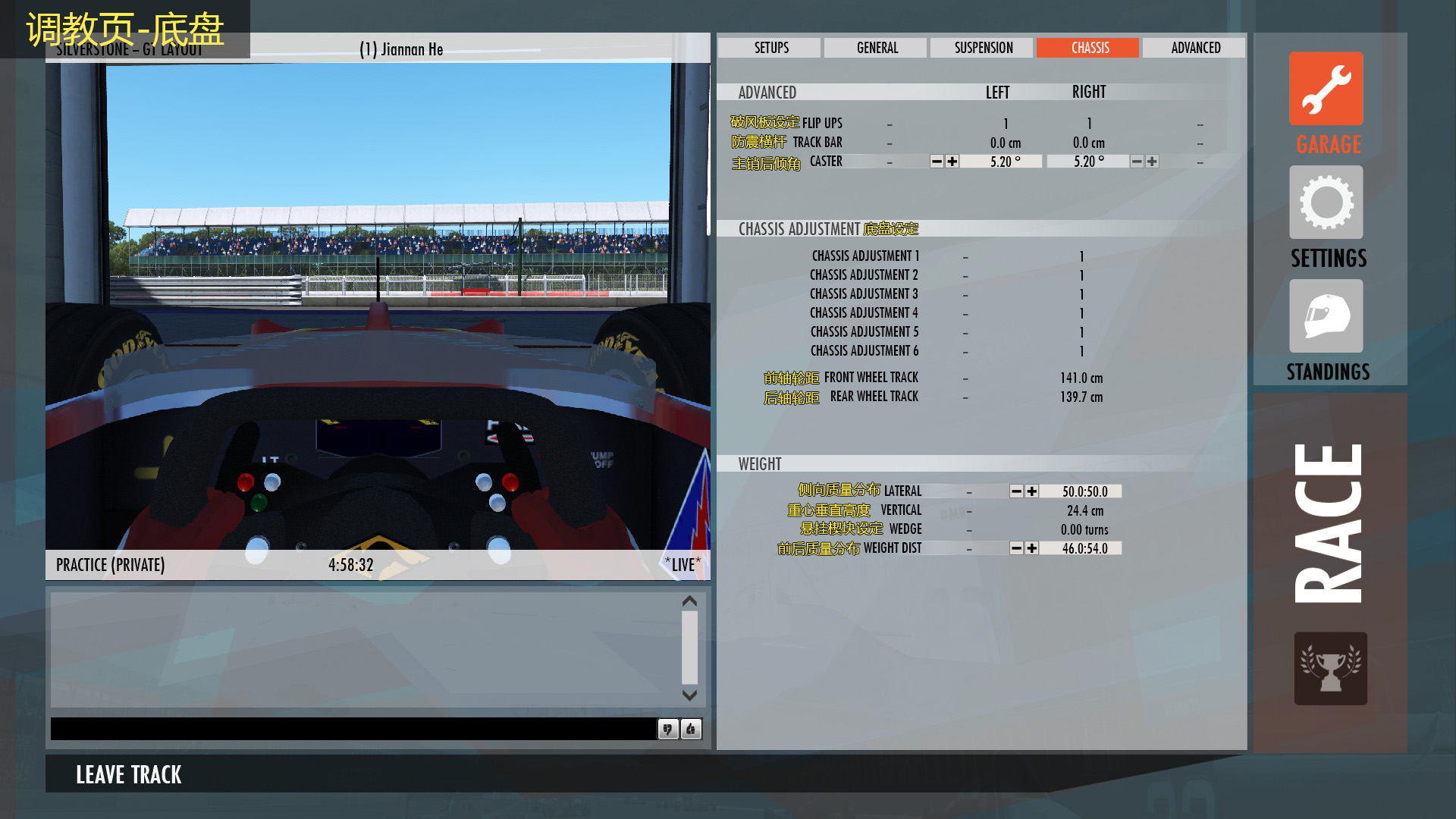Screen dimensions: 1456x819
Task: Click the Track Bar label
Action: [x=817, y=142]
